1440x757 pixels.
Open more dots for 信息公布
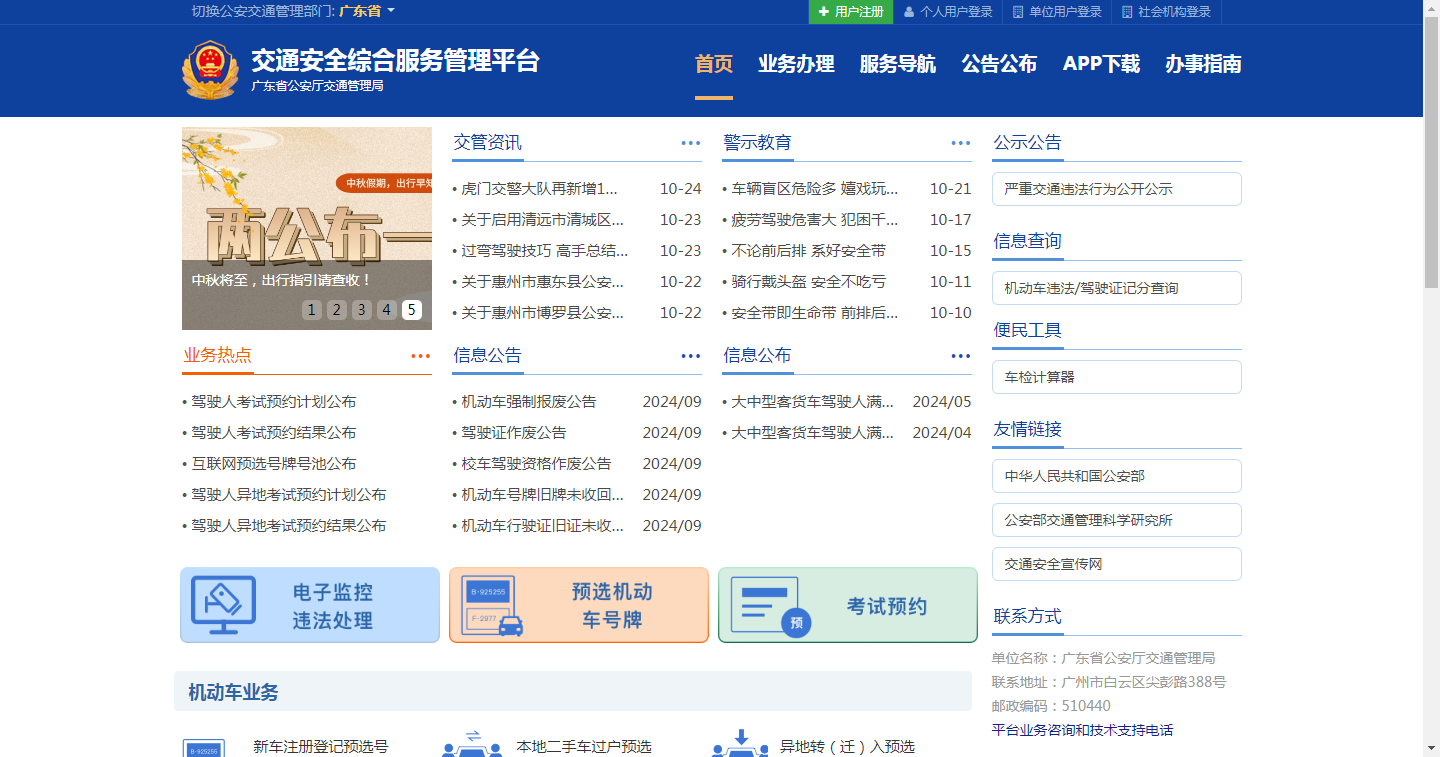pyautogui.click(x=961, y=356)
